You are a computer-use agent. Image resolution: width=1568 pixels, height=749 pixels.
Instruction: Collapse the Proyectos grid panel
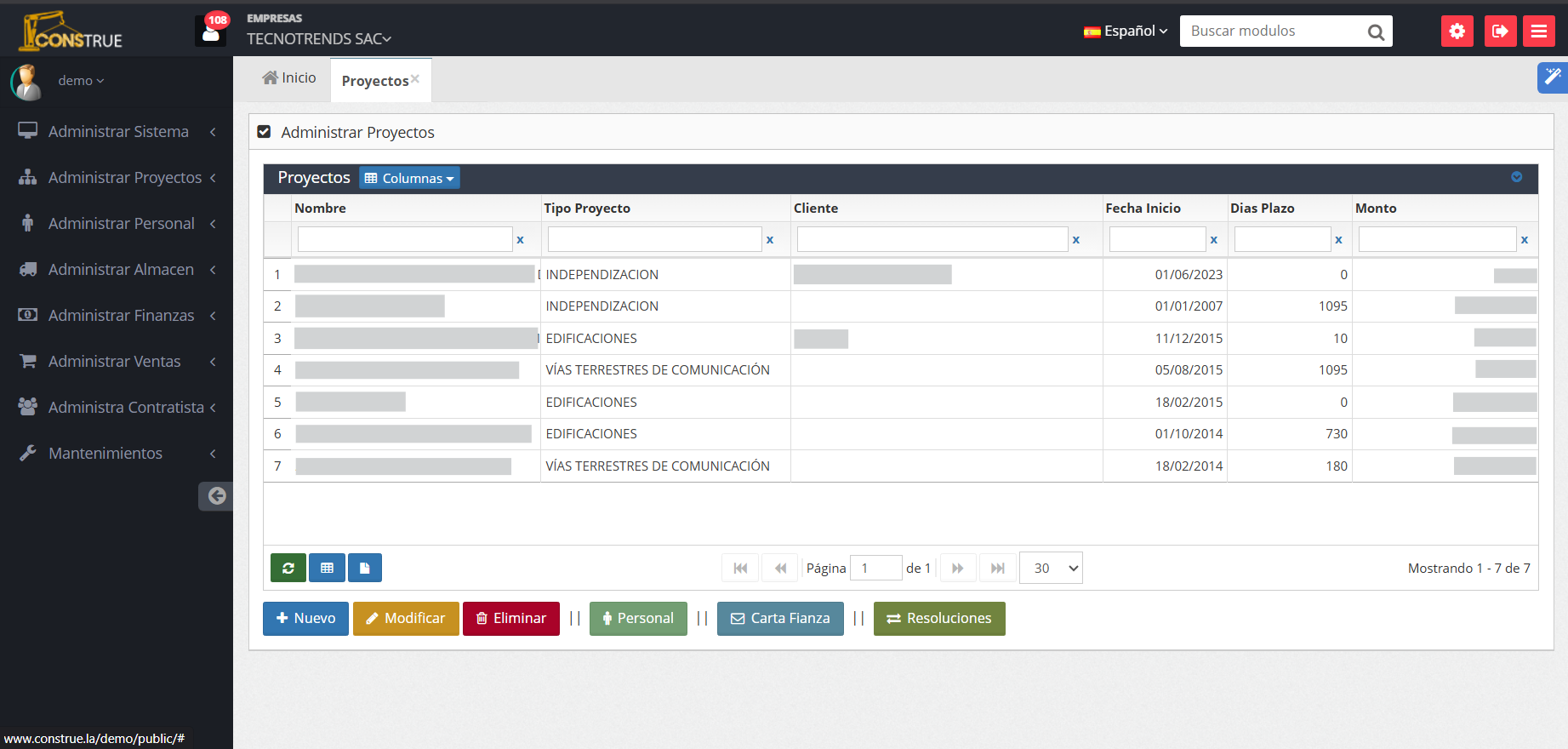point(1516,177)
